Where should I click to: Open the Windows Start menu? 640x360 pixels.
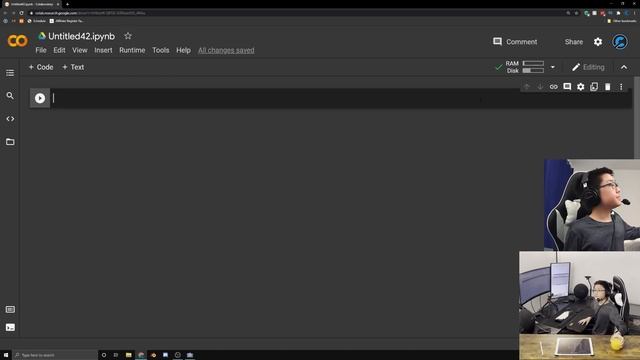point(6,355)
